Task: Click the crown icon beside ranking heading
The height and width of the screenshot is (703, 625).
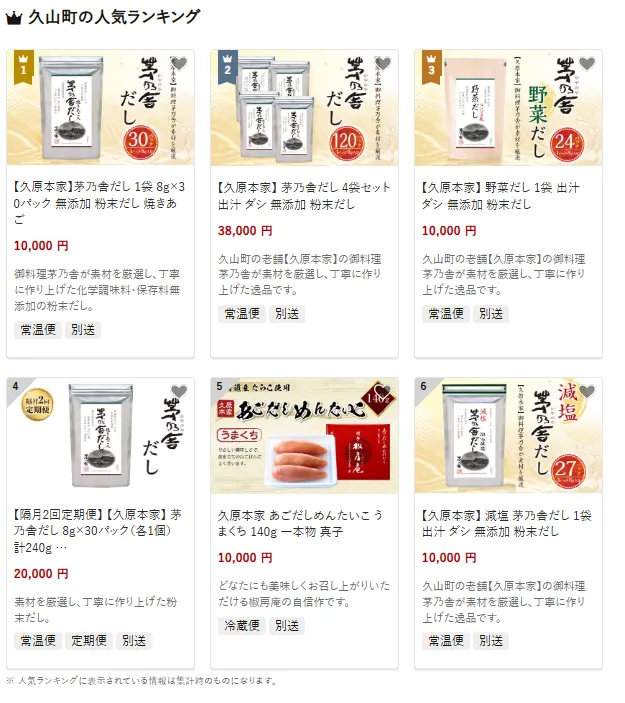Action: pyautogui.click(x=14, y=19)
